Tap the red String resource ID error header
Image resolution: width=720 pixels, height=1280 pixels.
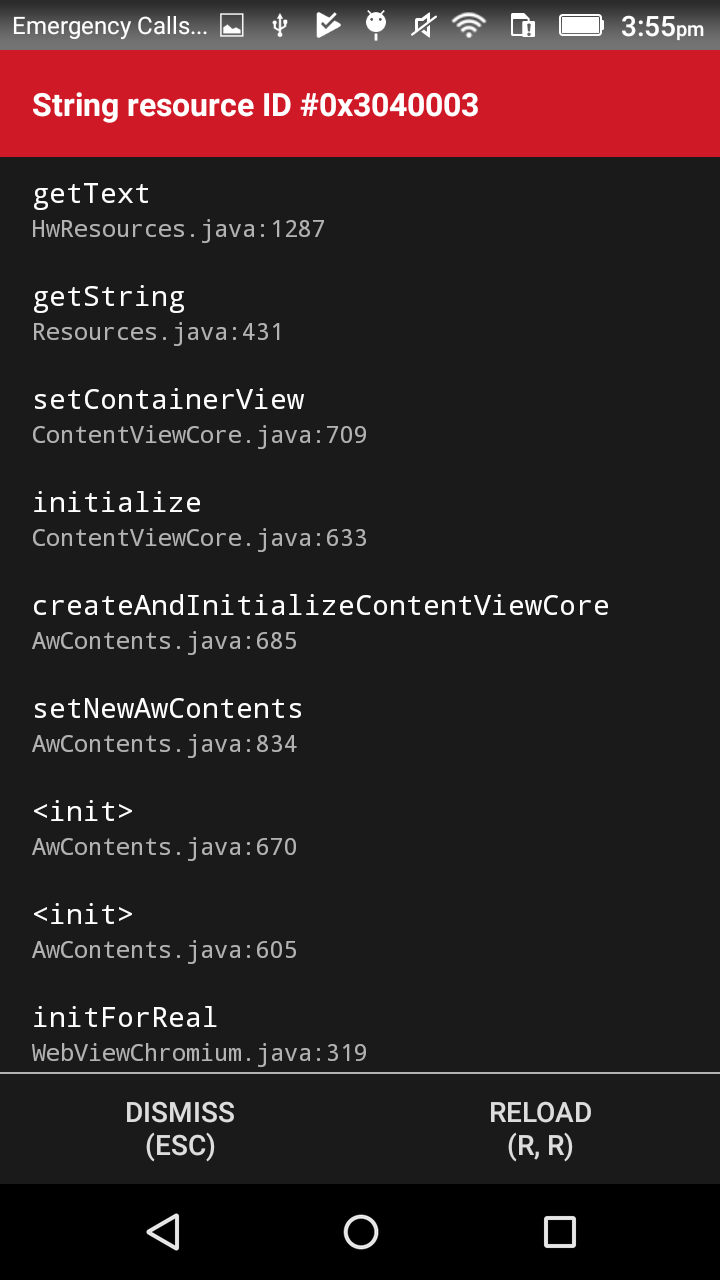tap(360, 104)
